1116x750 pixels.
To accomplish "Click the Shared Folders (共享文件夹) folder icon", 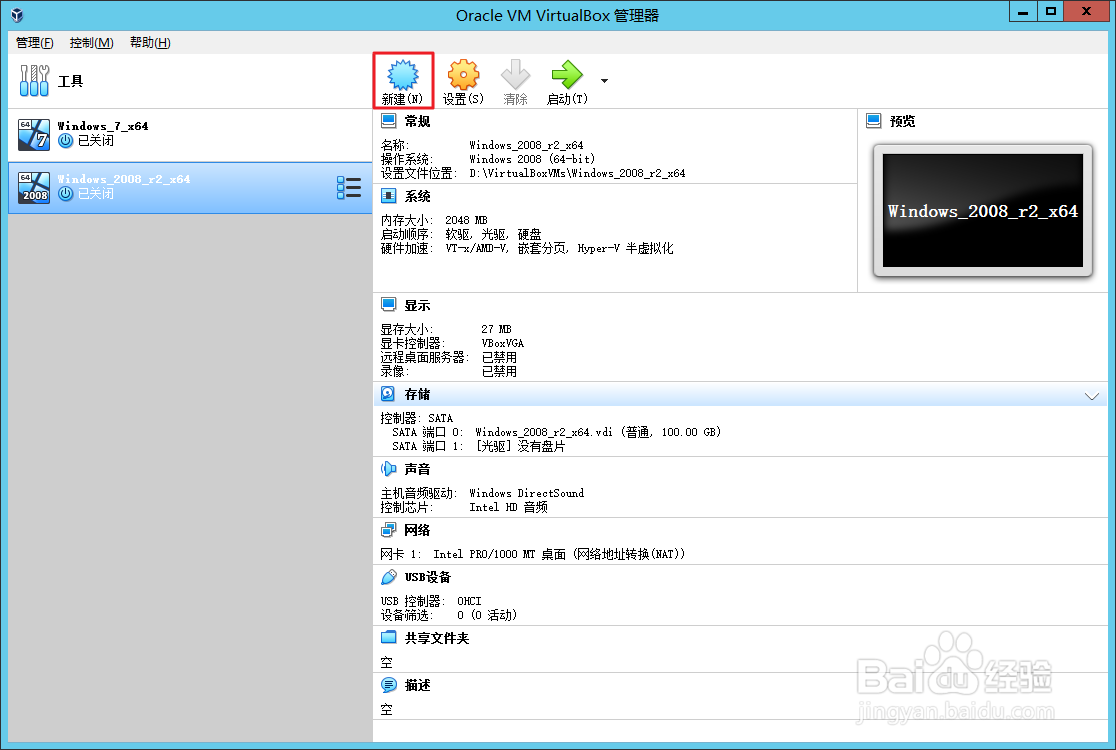I will point(389,638).
